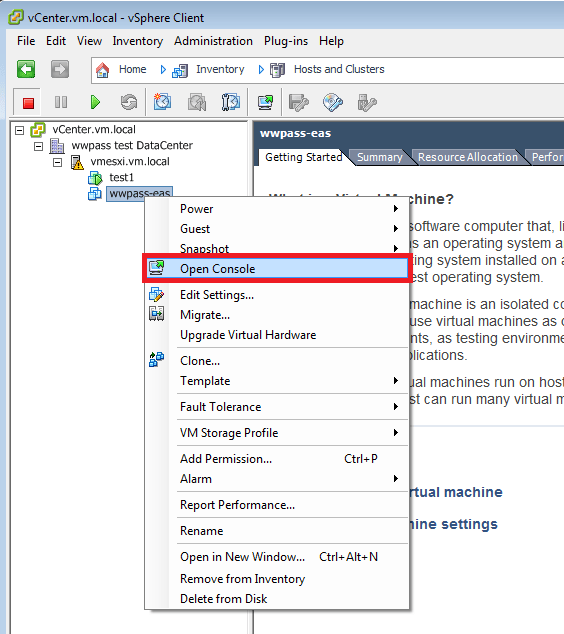564x634 pixels.
Task: Click the Migrate menu icon
Action: coord(156,314)
